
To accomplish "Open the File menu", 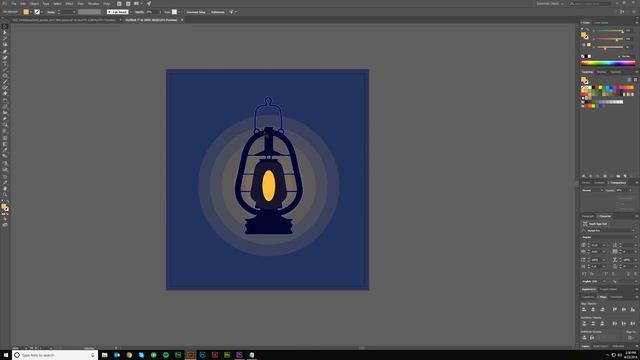I will pyautogui.click(x=13, y=4).
